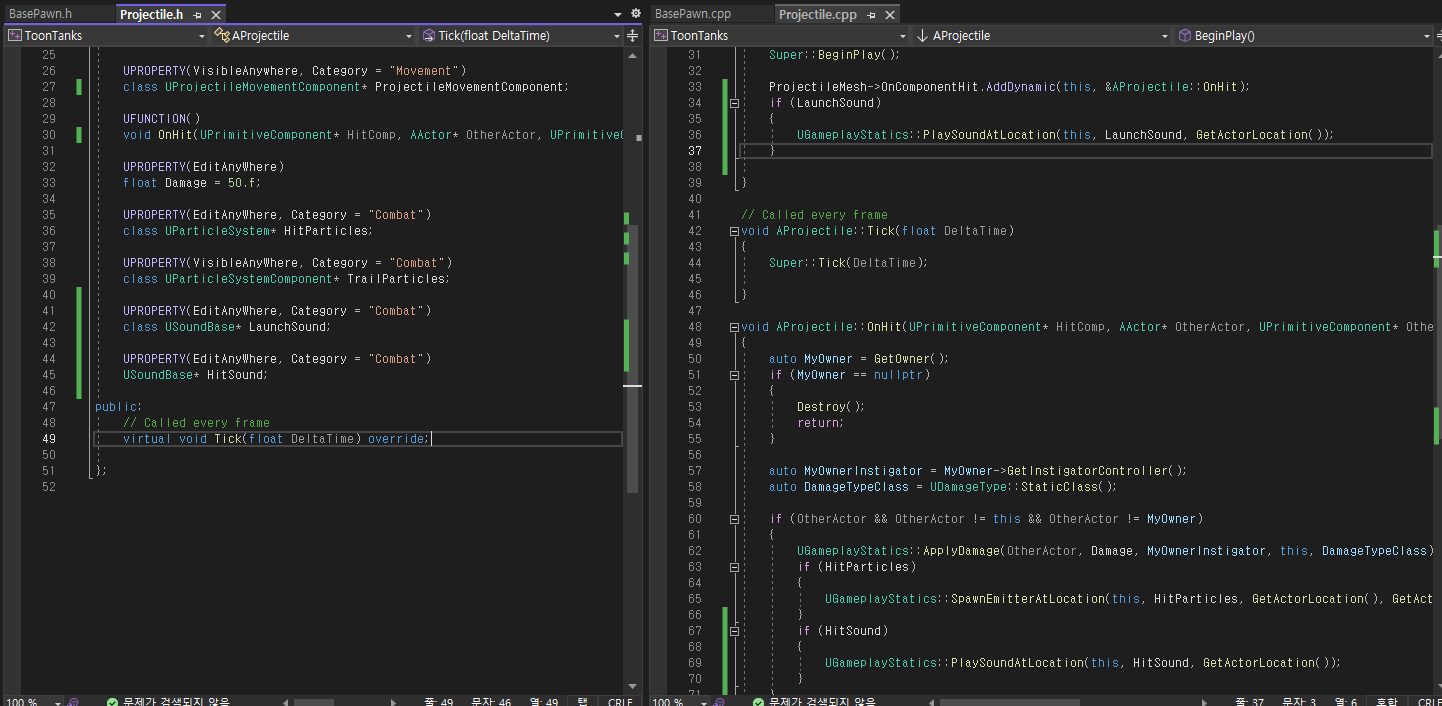Close the Projectile.h tab

(x=215, y=15)
